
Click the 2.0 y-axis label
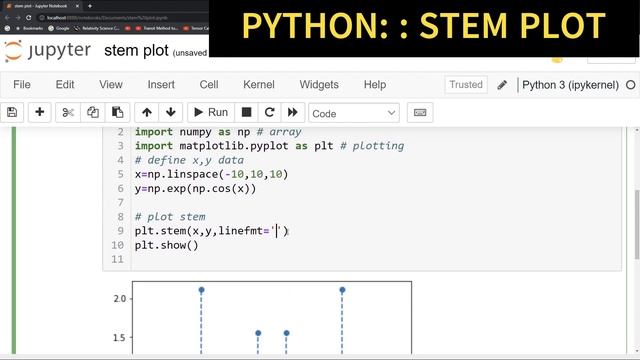120,299
